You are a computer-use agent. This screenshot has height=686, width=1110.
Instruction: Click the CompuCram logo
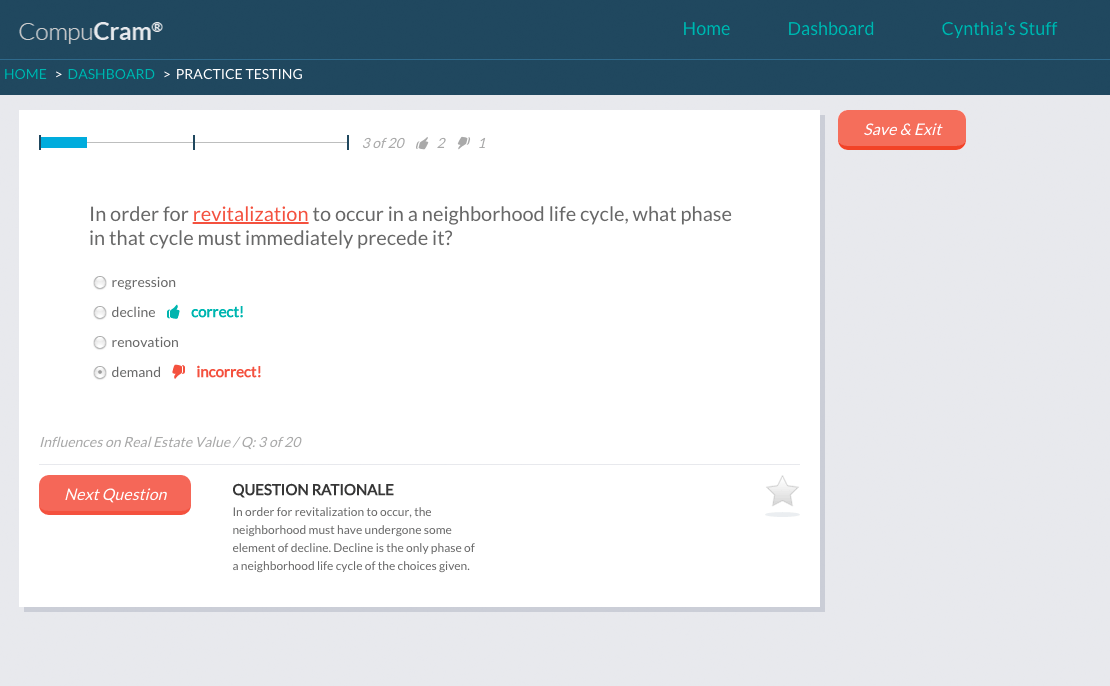tap(91, 31)
